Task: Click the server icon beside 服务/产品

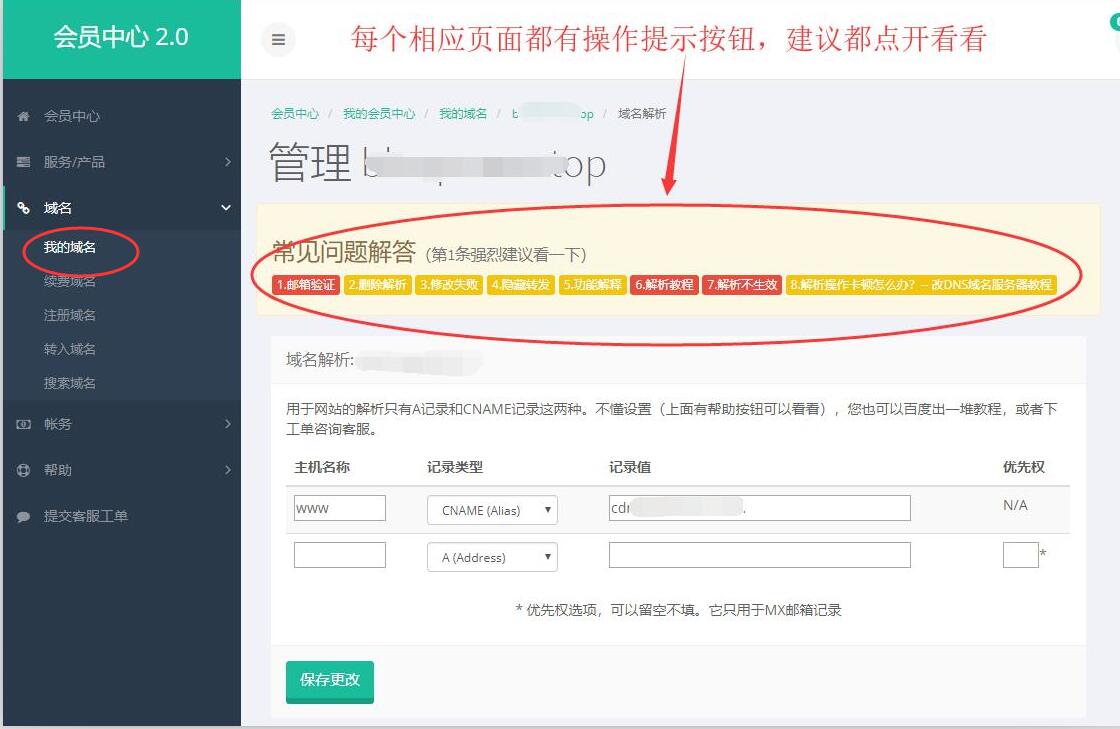Action: click(x=24, y=162)
